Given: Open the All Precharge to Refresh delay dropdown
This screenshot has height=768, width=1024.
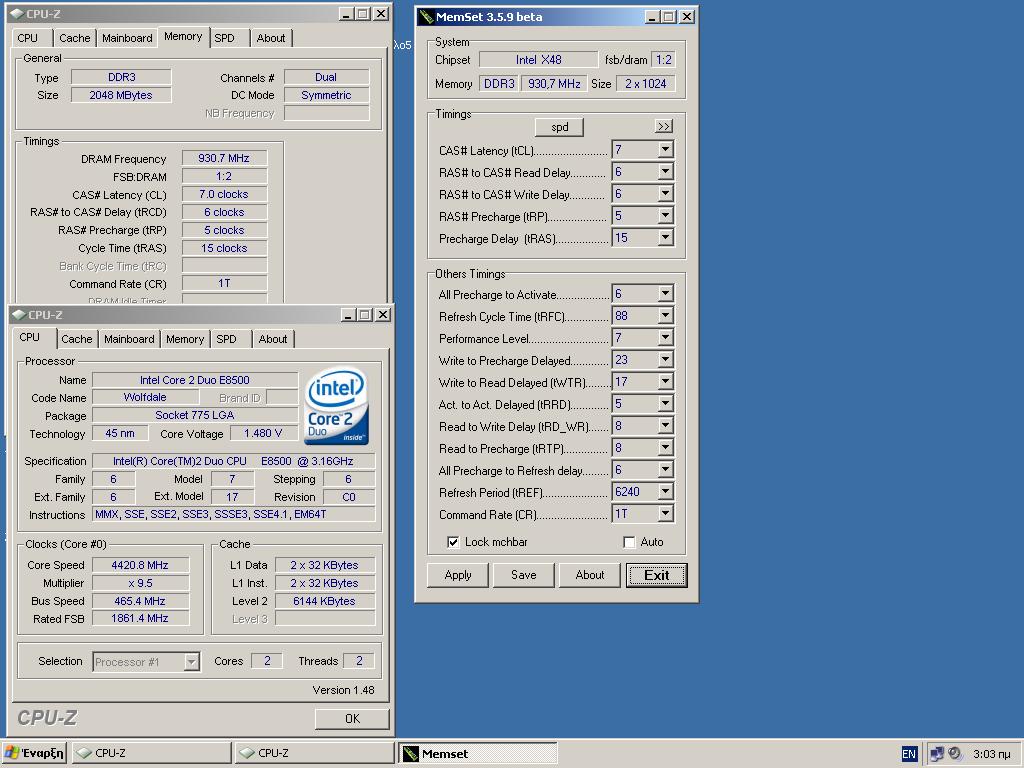Looking at the screenshot, I should click(x=665, y=470).
